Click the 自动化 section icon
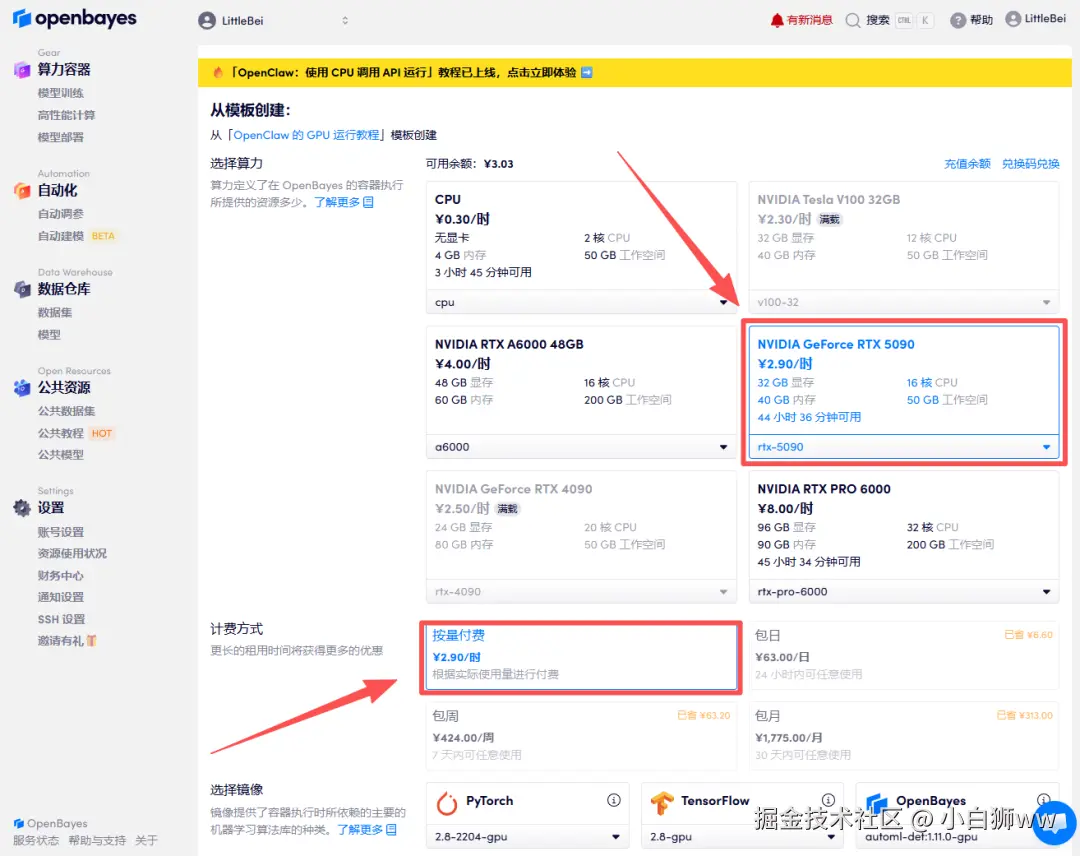The image size is (1080, 856). (22, 191)
